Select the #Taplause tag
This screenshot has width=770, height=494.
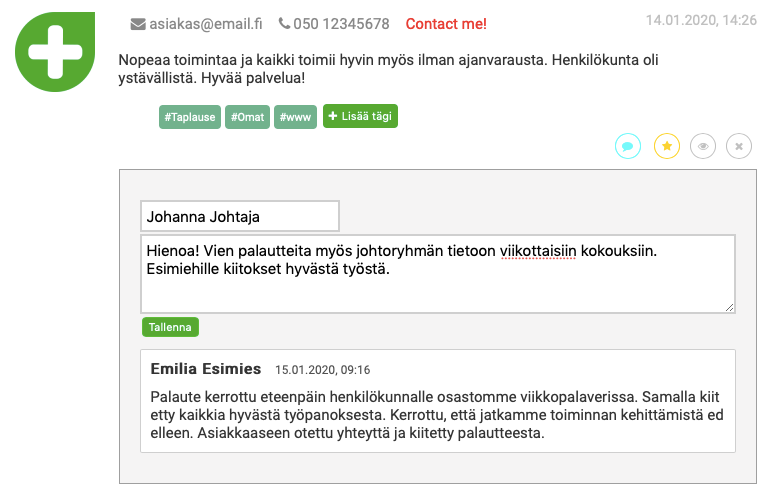(190, 117)
